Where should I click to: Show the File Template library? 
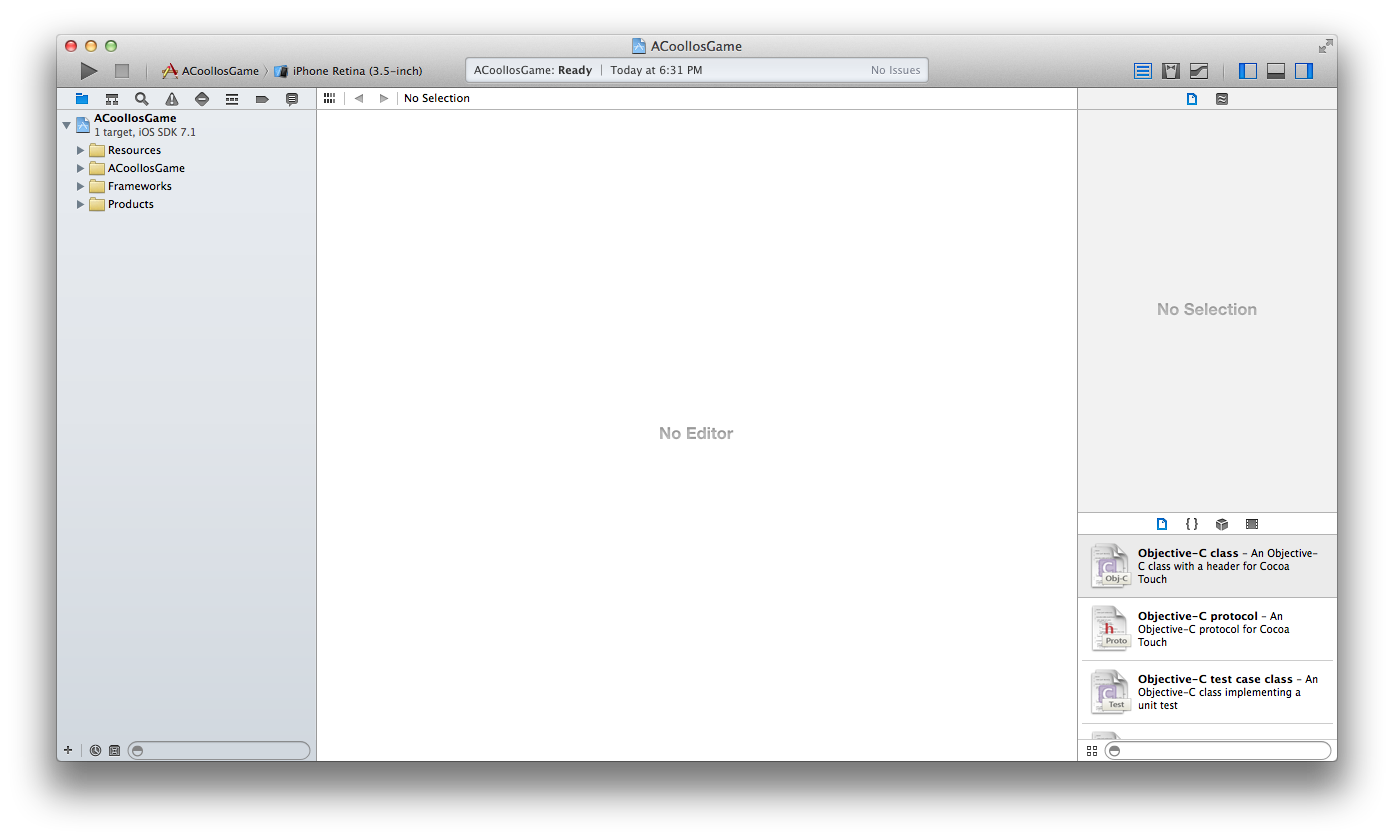coord(1162,524)
